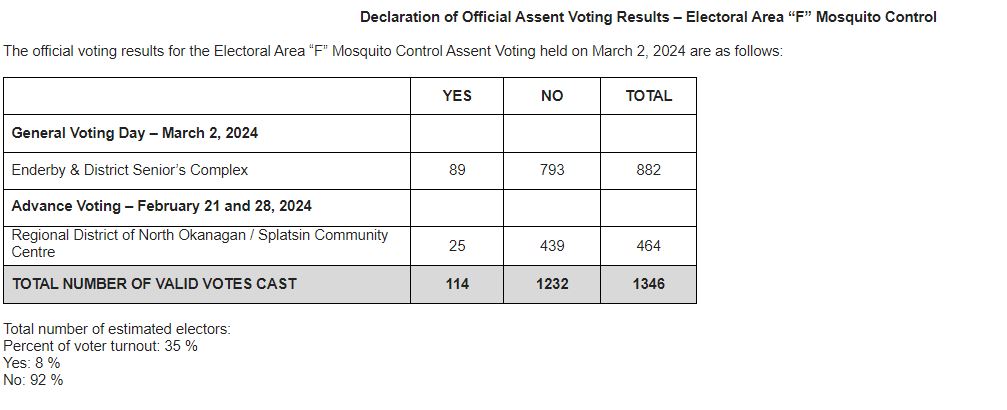
Task: Select the 793 no votes cell
Action: point(552,170)
